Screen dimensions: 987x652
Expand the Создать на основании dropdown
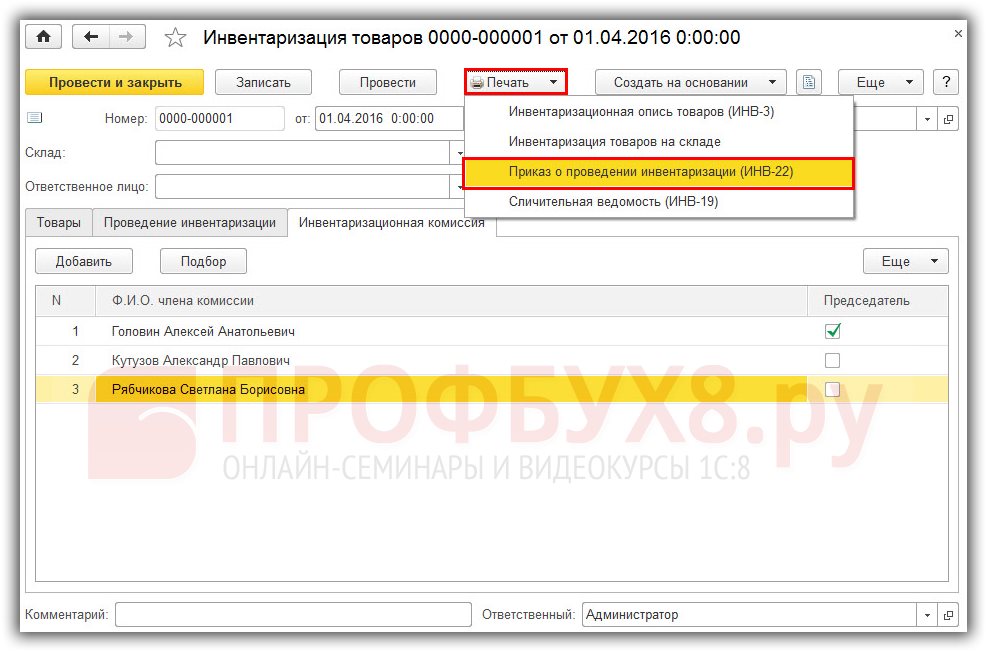(691, 82)
